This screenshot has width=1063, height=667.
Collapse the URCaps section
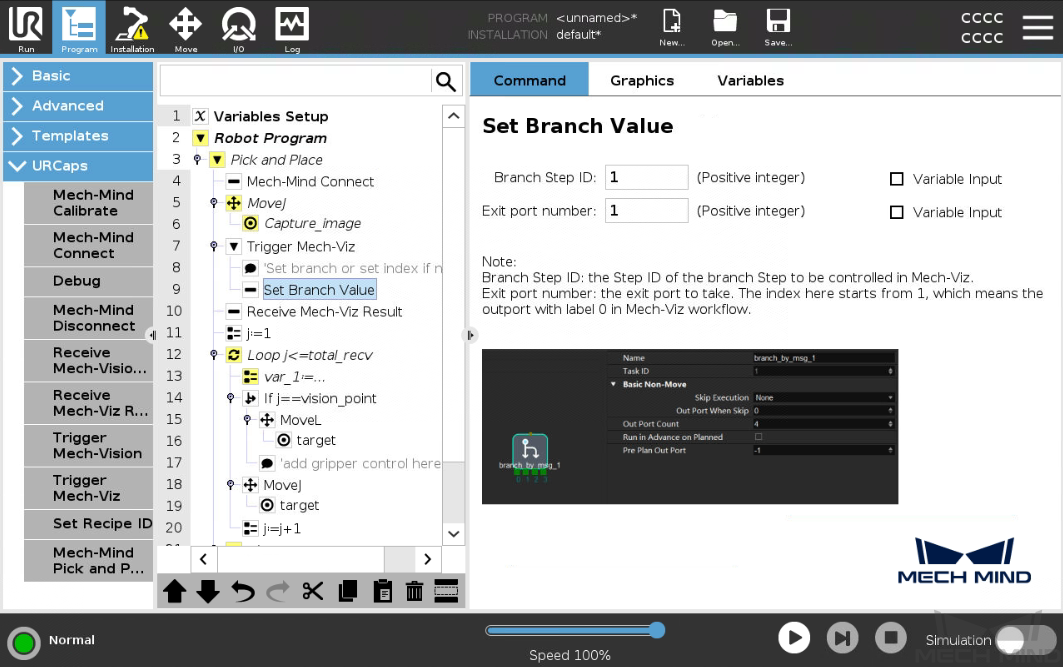pyautogui.click(x=78, y=165)
